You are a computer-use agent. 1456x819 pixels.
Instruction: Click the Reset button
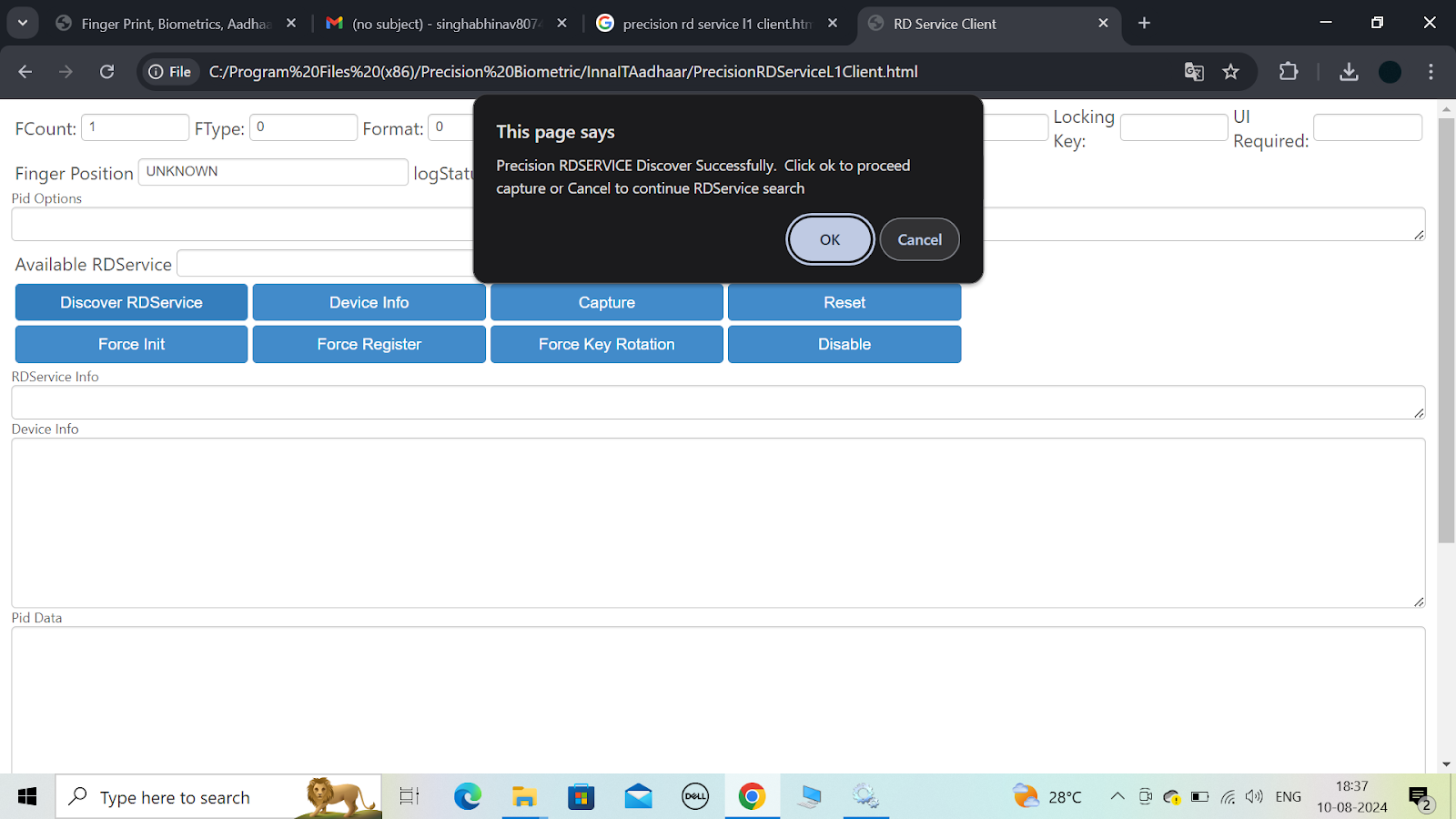[x=844, y=302]
